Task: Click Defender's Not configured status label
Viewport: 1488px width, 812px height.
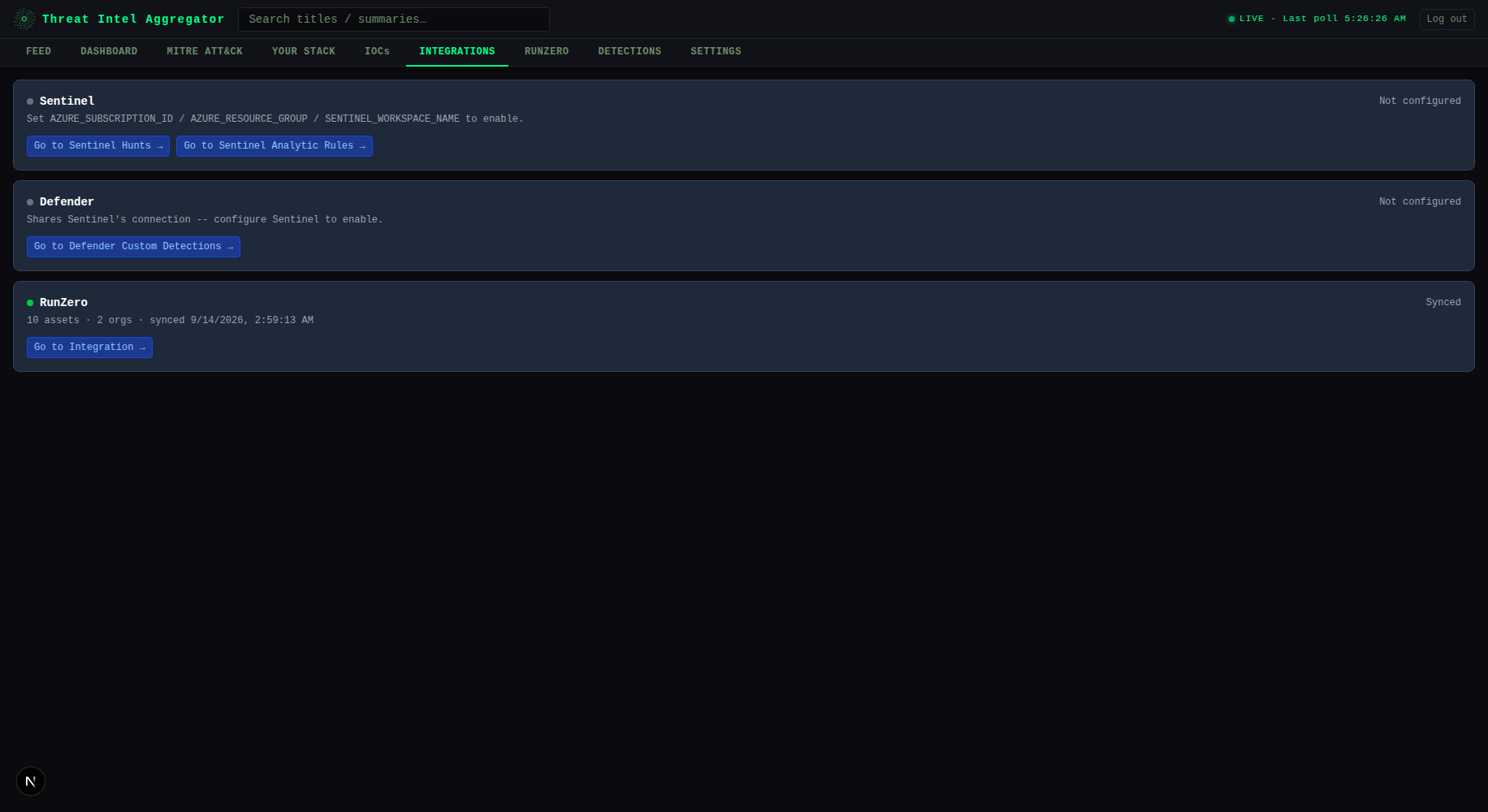Action: coord(1420,201)
